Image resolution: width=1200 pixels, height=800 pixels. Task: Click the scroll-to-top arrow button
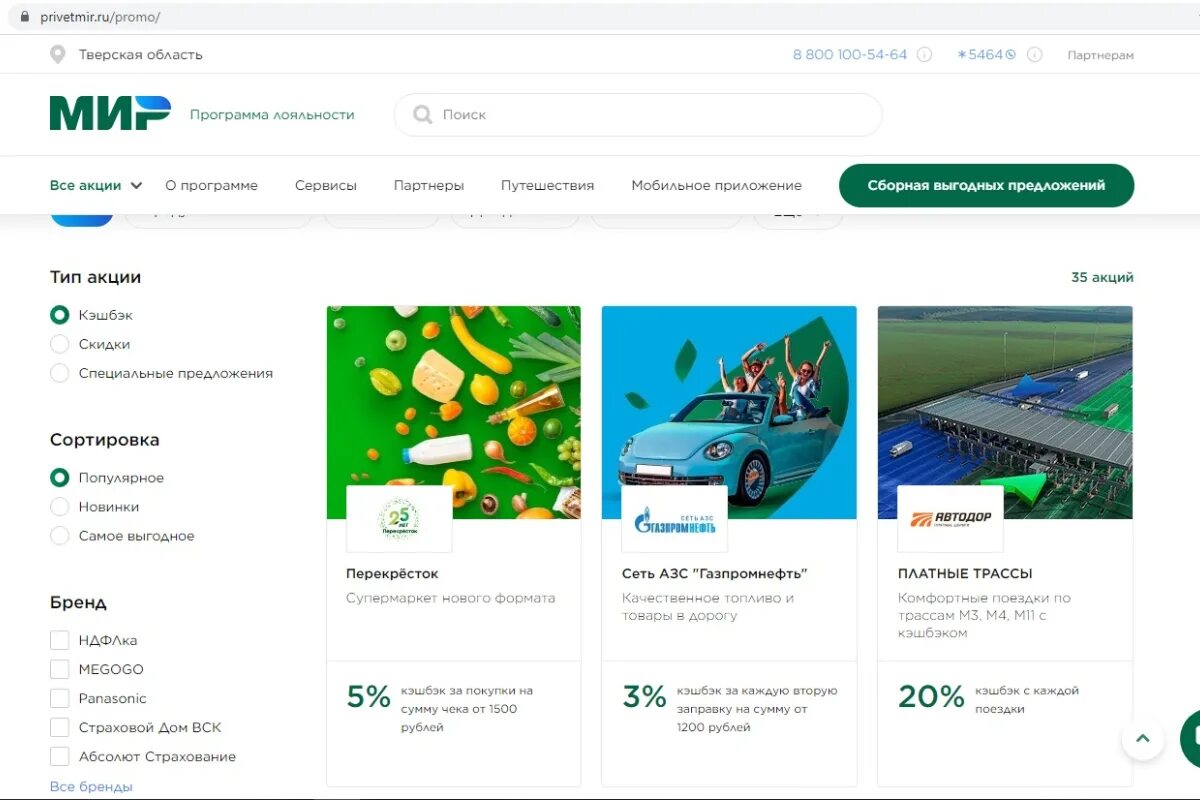coord(1143,740)
